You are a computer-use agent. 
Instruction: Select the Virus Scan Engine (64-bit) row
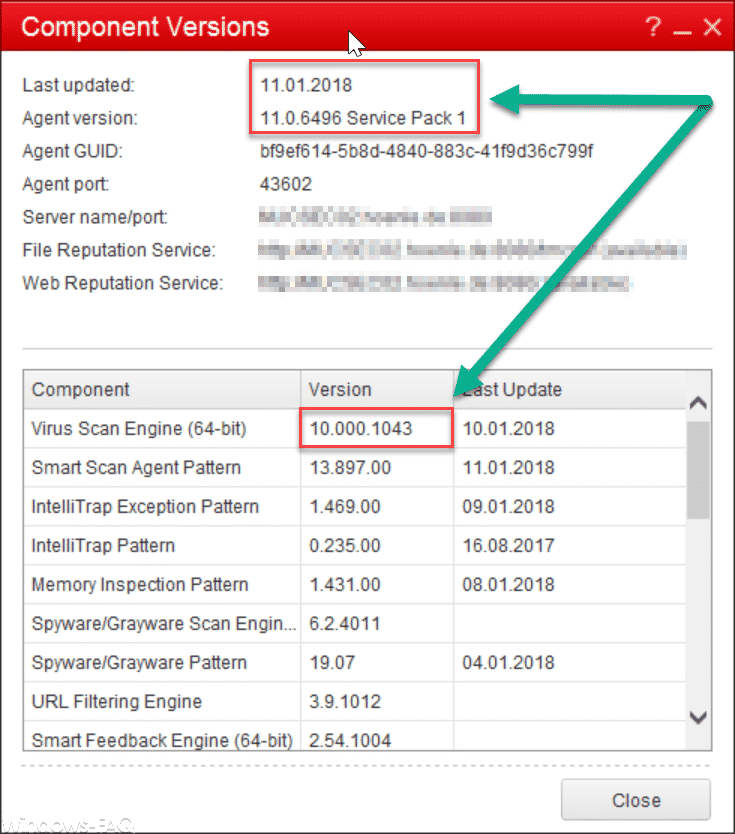point(355,428)
